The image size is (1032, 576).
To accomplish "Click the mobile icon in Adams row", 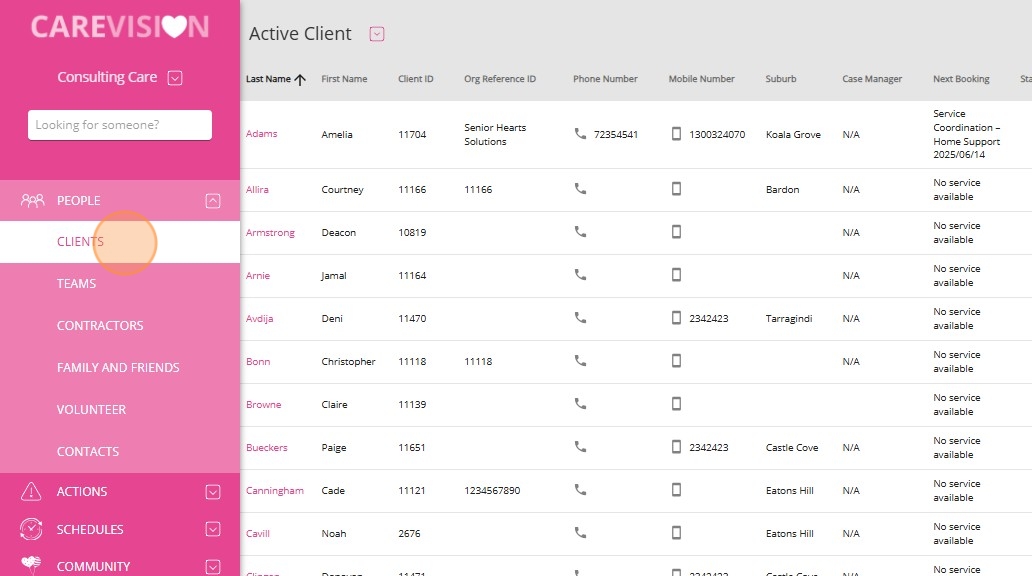I will point(676,134).
